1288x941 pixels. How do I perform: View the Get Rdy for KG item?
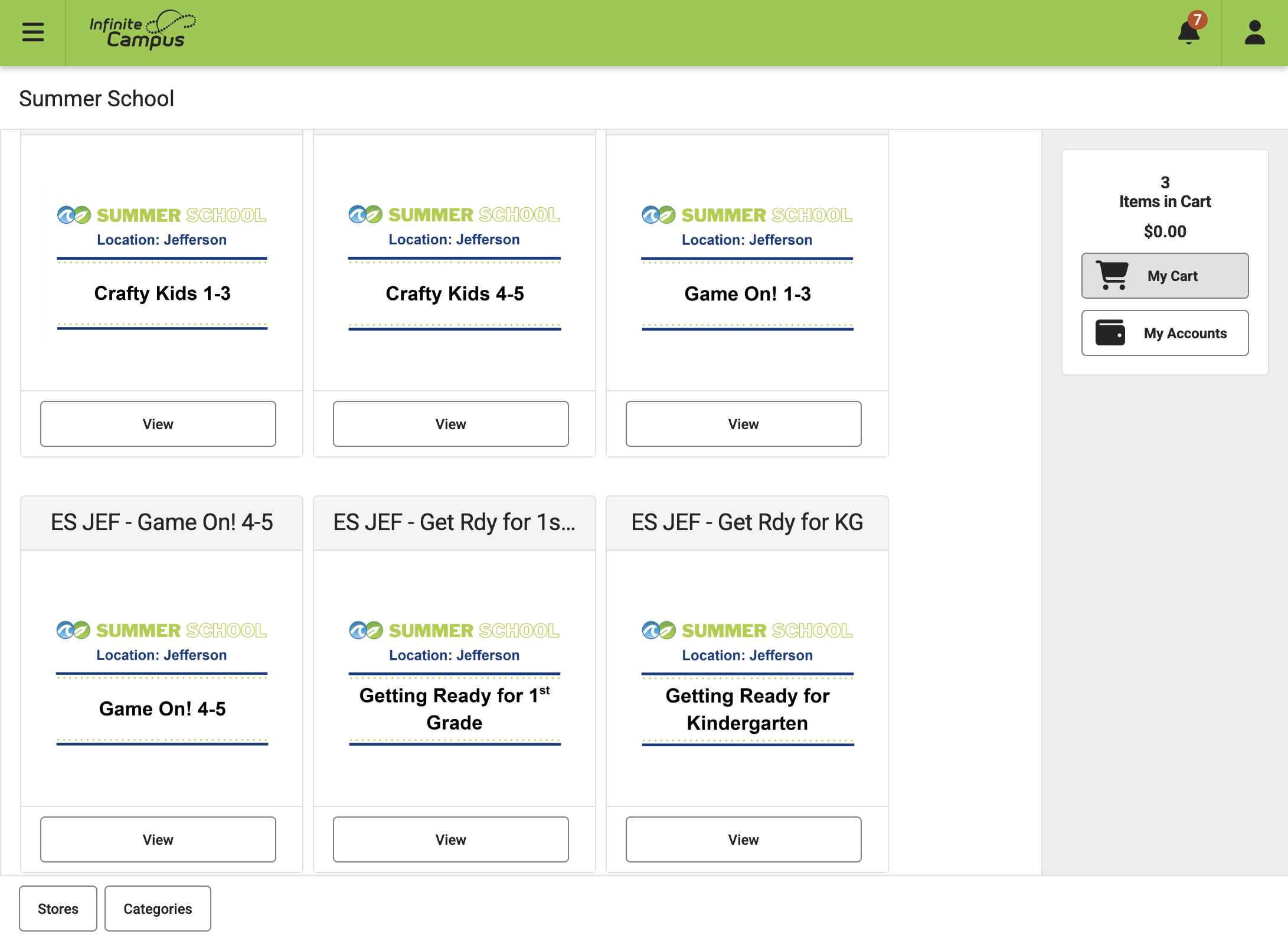tap(744, 839)
